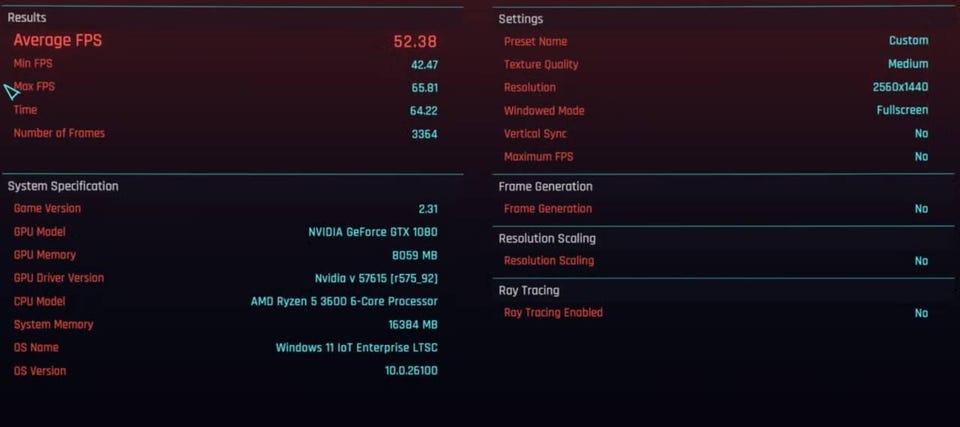Select the NVIDIA GeForce GTX 1080 text
The height and width of the screenshot is (427, 960).
pyautogui.click(x=373, y=232)
